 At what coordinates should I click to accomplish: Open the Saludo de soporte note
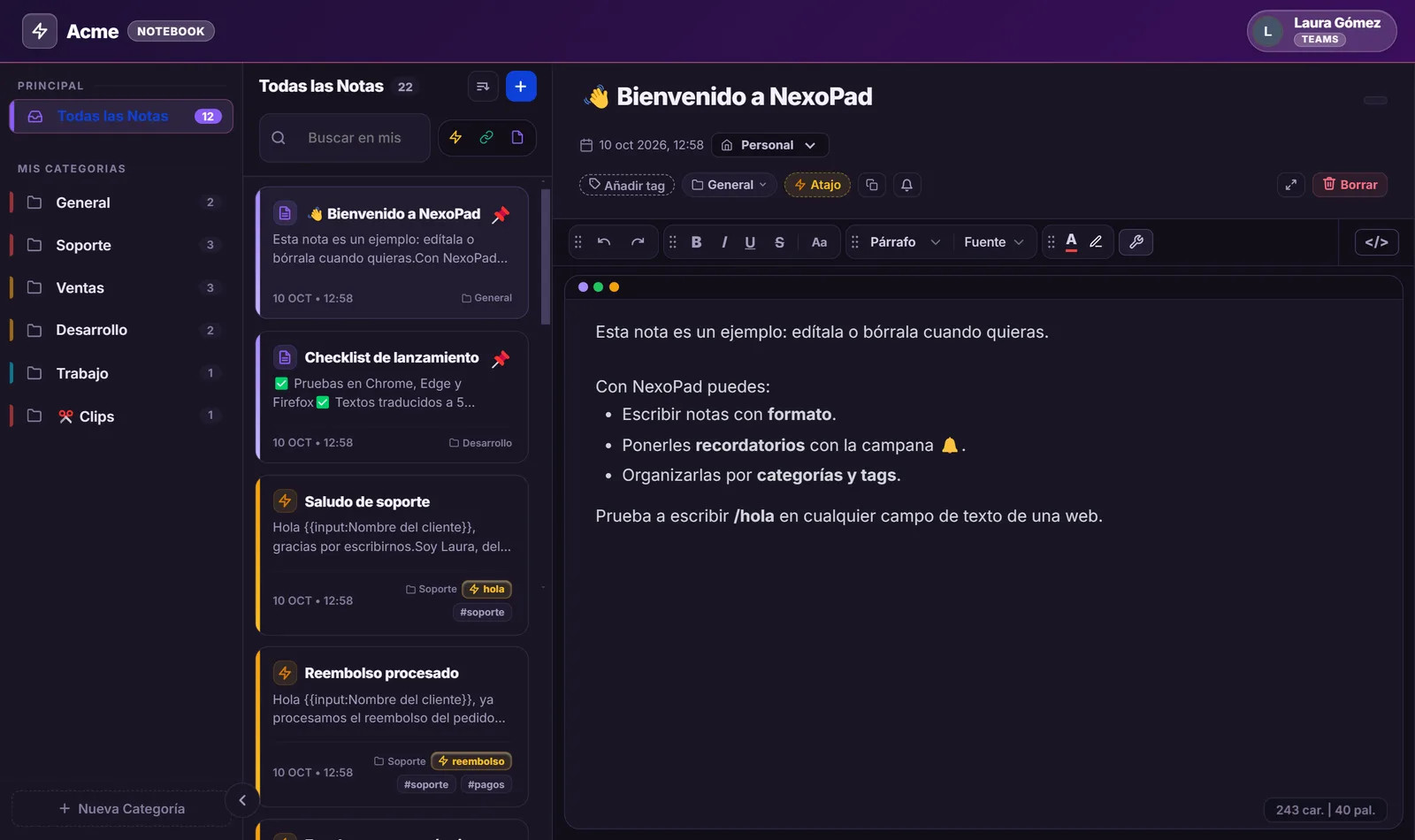392,555
